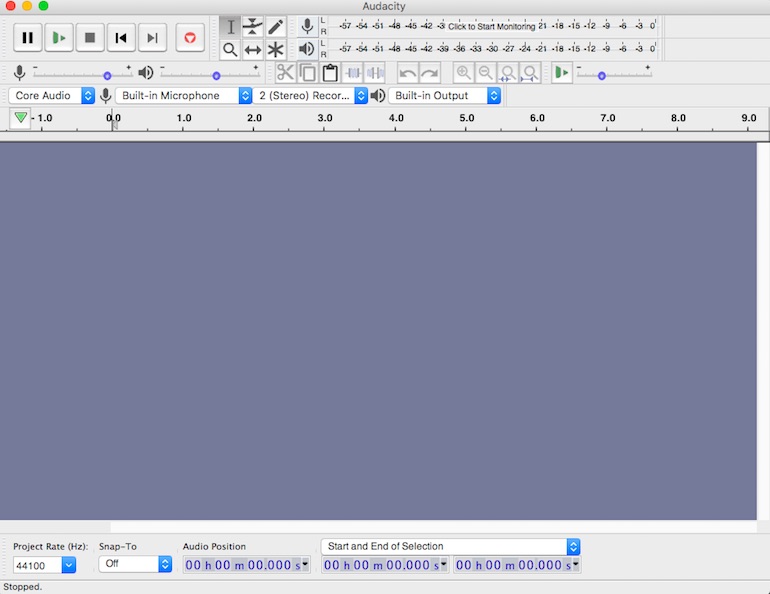Click the 6.0 mark on the timeline ruler
770x594 pixels.
click(537, 118)
